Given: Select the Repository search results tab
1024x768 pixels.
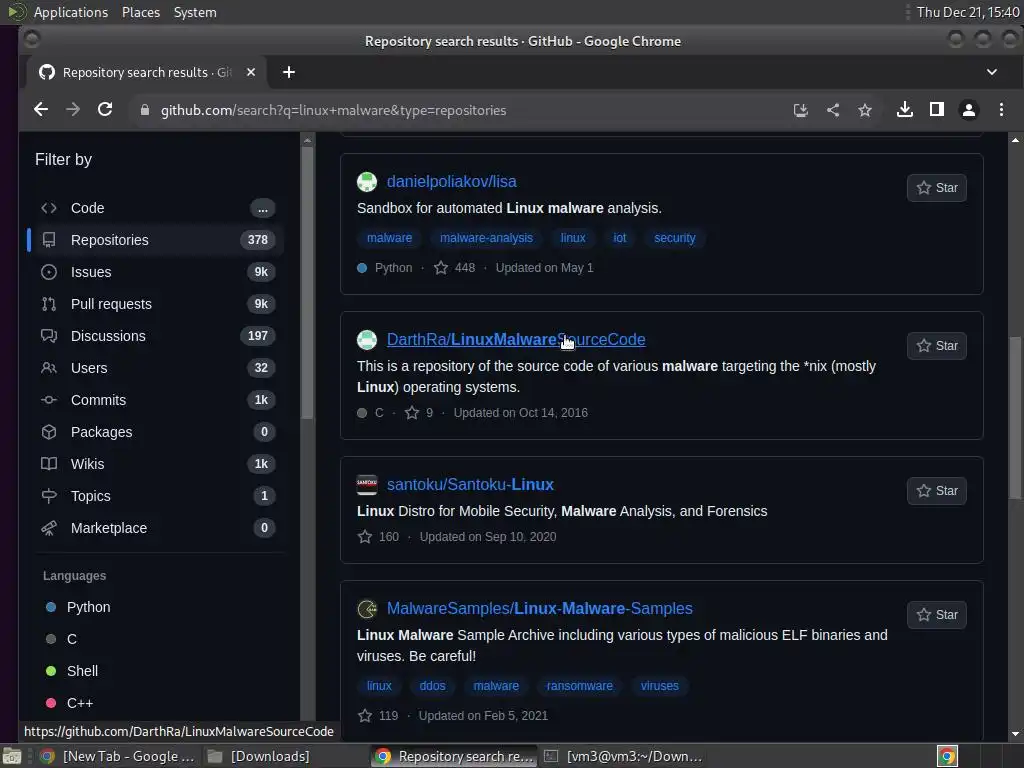Looking at the screenshot, I should pos(147,72).
